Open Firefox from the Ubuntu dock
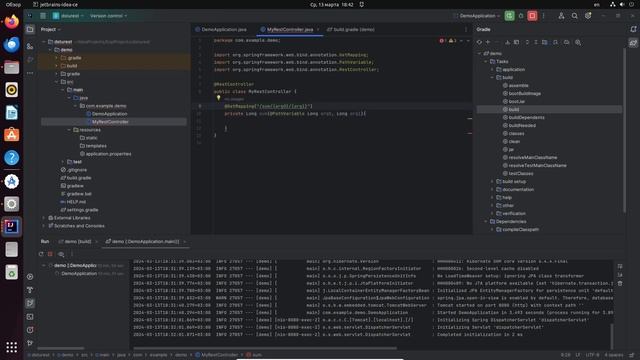640x360 pixels. (11, 21)
